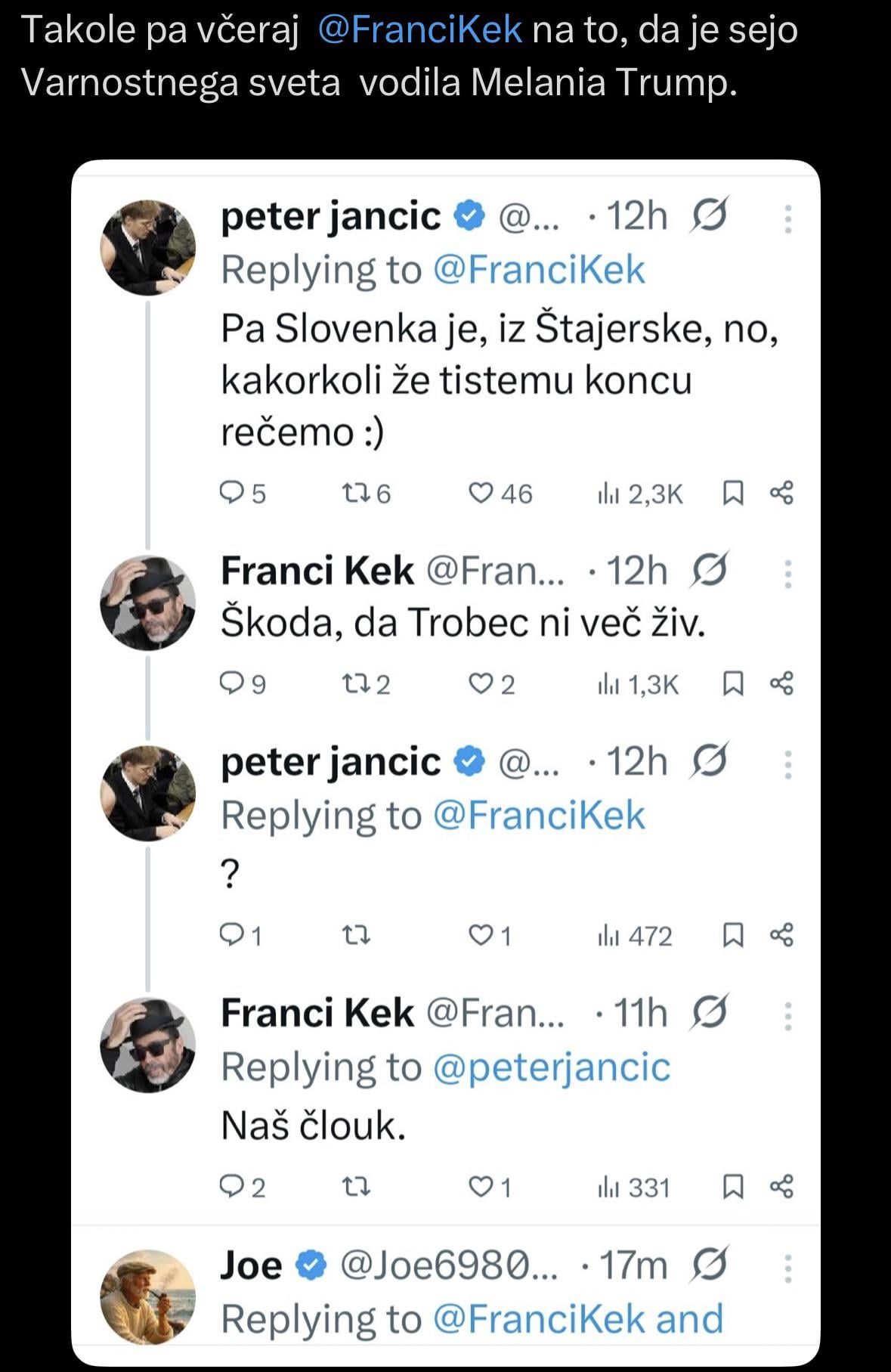Click peter jancic's verified badge on '?' tweet

469,761
